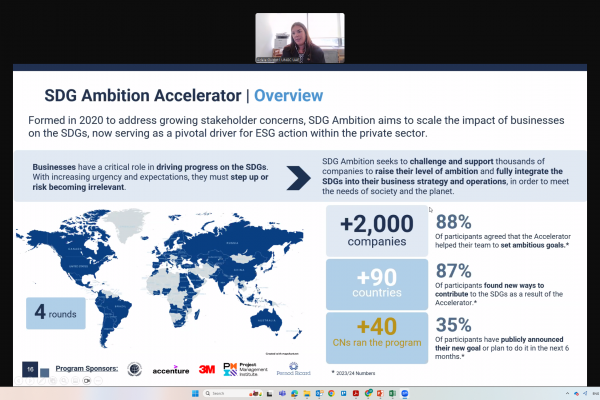Image resolution: width=600 pixels, height=400 pixels.
Task: Toggle subtitles in the slideshow controls
Action: tap(75, 380)
